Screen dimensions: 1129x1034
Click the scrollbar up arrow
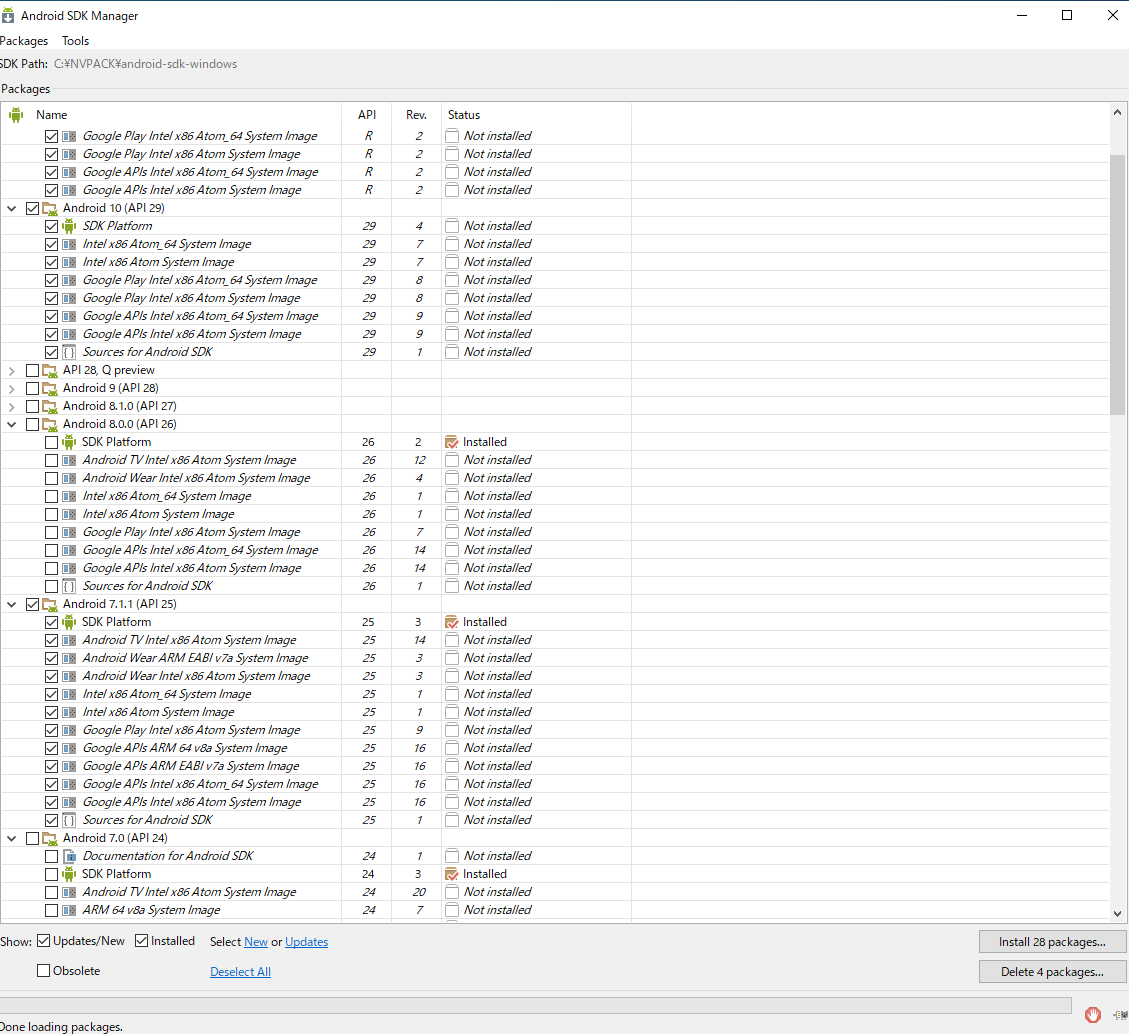pyautogui.click(x=1117, y=112)
